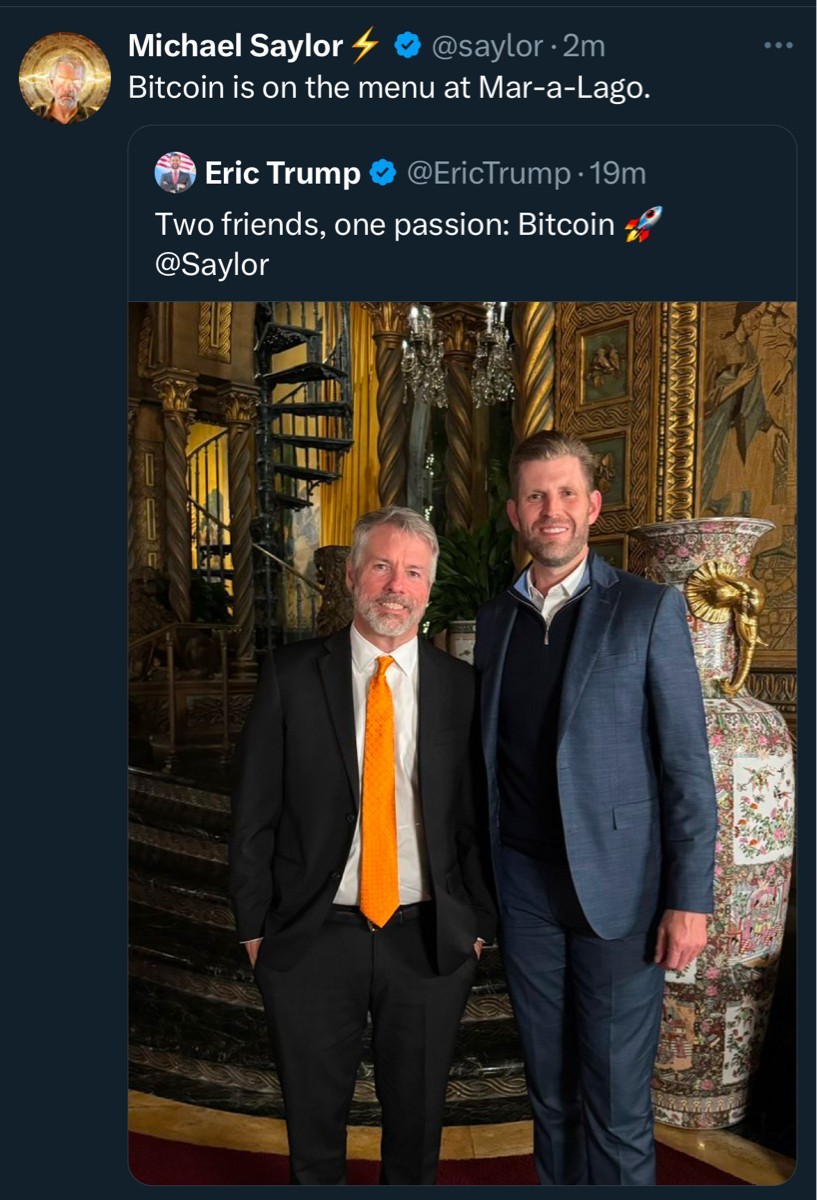Open the Mar-a-Lago photo of the two men
This screenshot has height=1200, width=817.
point(462,742)
